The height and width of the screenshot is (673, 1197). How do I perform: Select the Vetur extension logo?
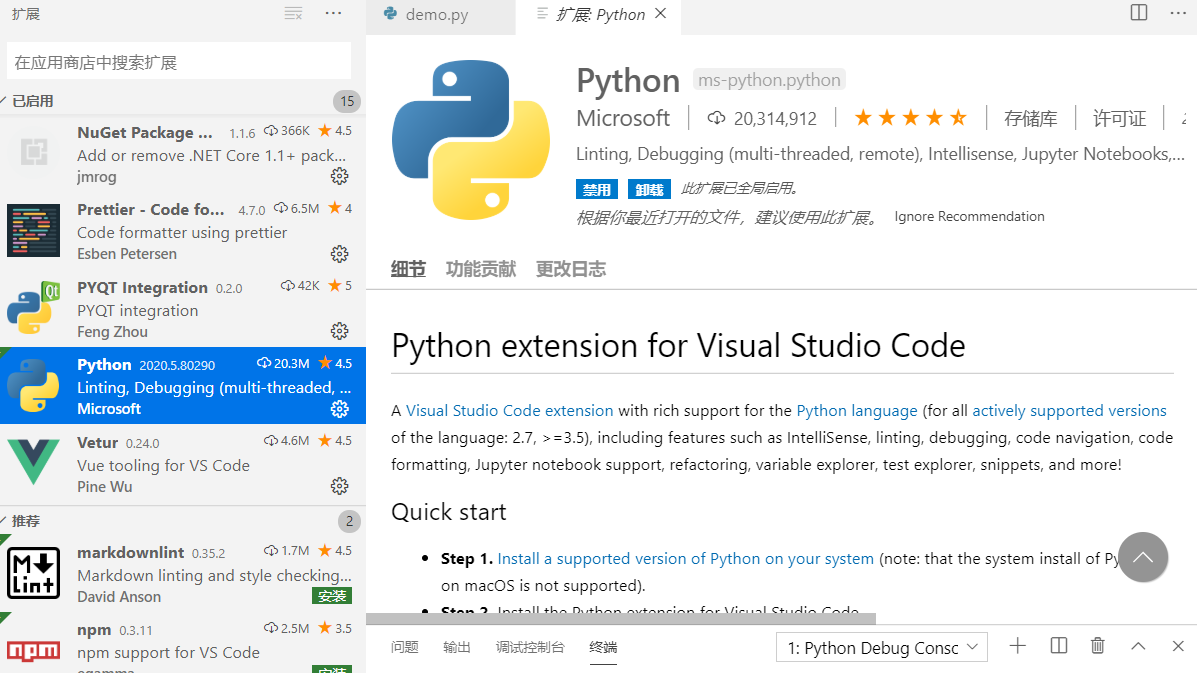pyautogui.click(x=34, y=462)
